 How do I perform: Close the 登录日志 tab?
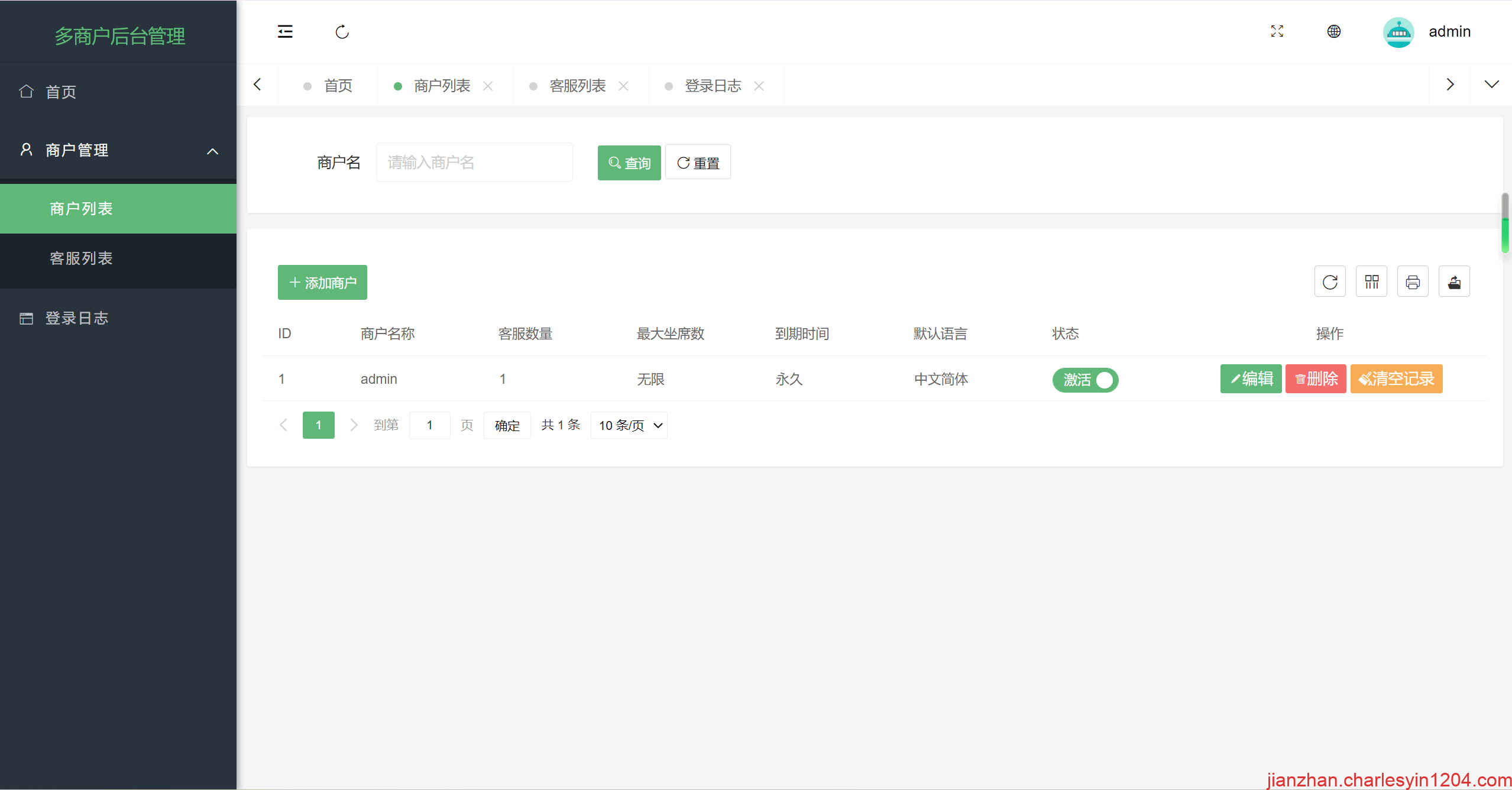pyautogui.click(x=759, y=86)
